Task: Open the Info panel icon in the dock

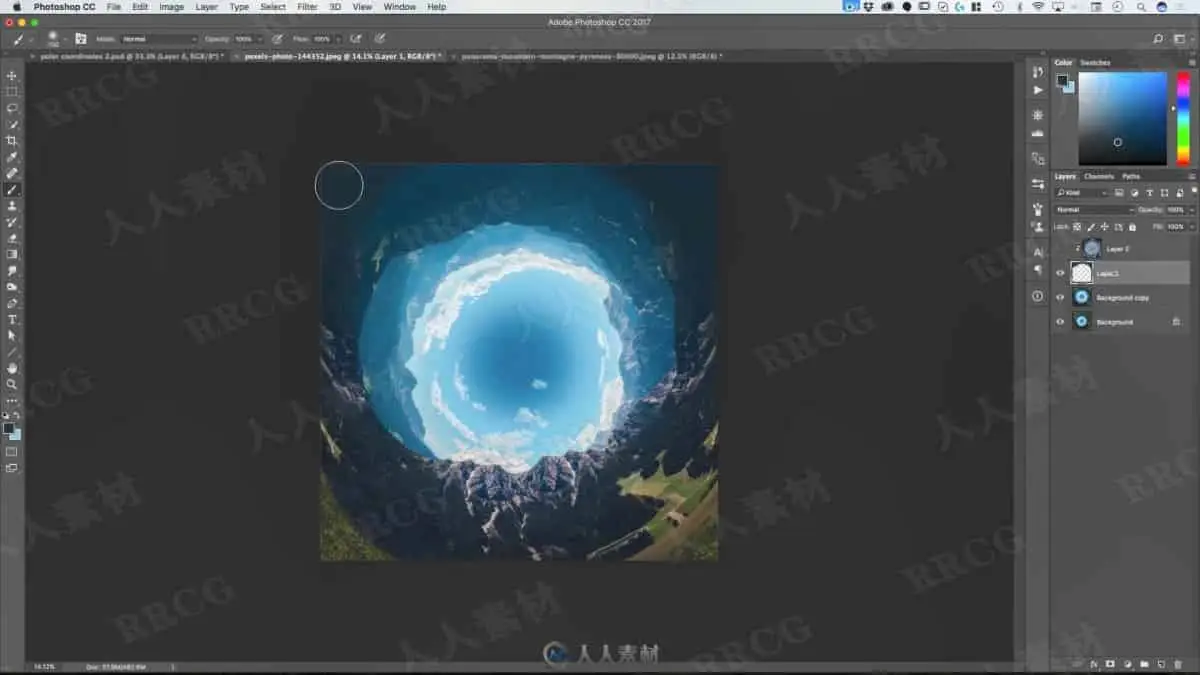Action: (x=1037, y=296)
